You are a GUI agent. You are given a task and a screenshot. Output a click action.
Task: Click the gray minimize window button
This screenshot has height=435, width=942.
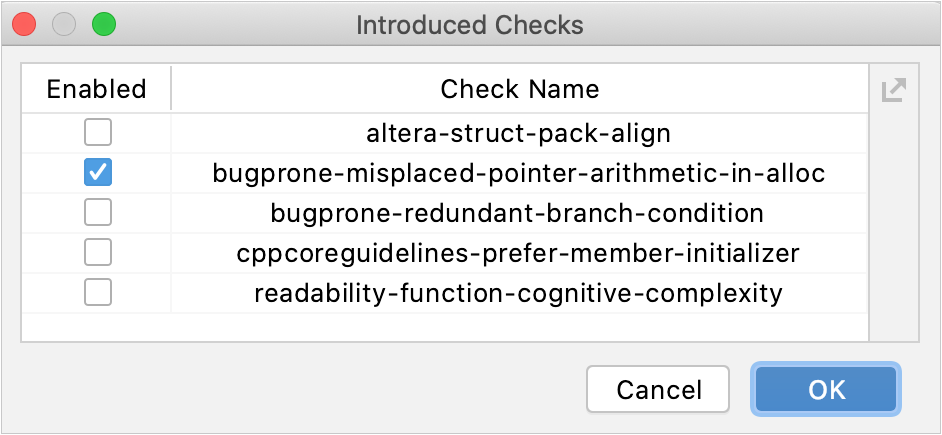(64, 24)
